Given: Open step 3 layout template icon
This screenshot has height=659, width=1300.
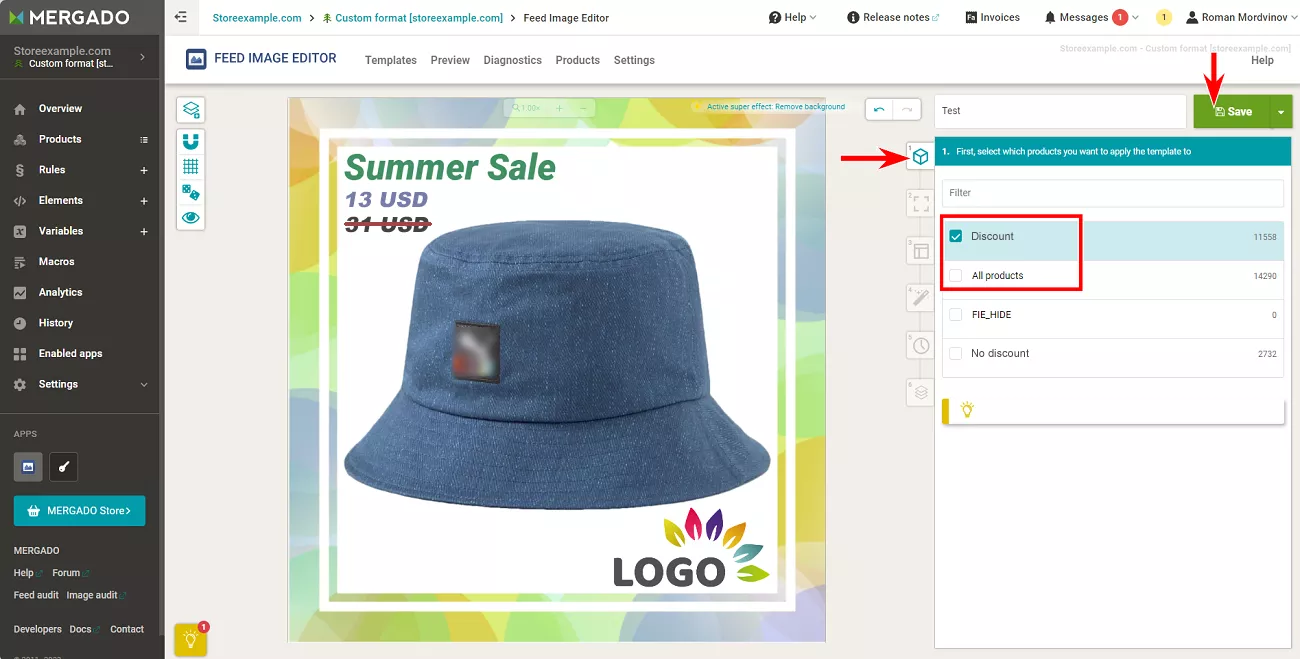Looking at the screenshot, I should click(920, 251).
